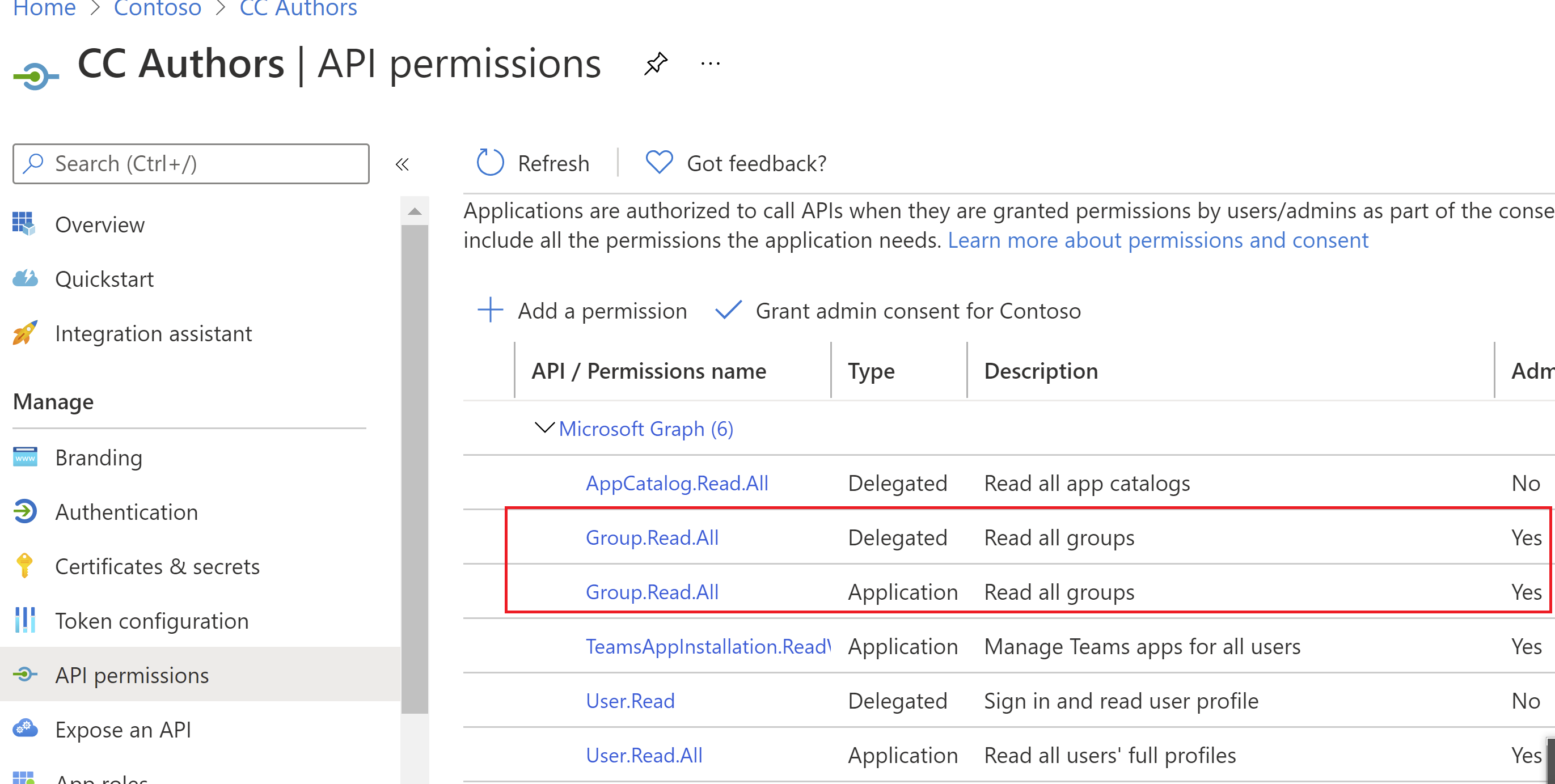Select Expose an API in sidebar
The height and width of the screenshot is (784, 1555).
pyautogui.click(x=122, y=729)
